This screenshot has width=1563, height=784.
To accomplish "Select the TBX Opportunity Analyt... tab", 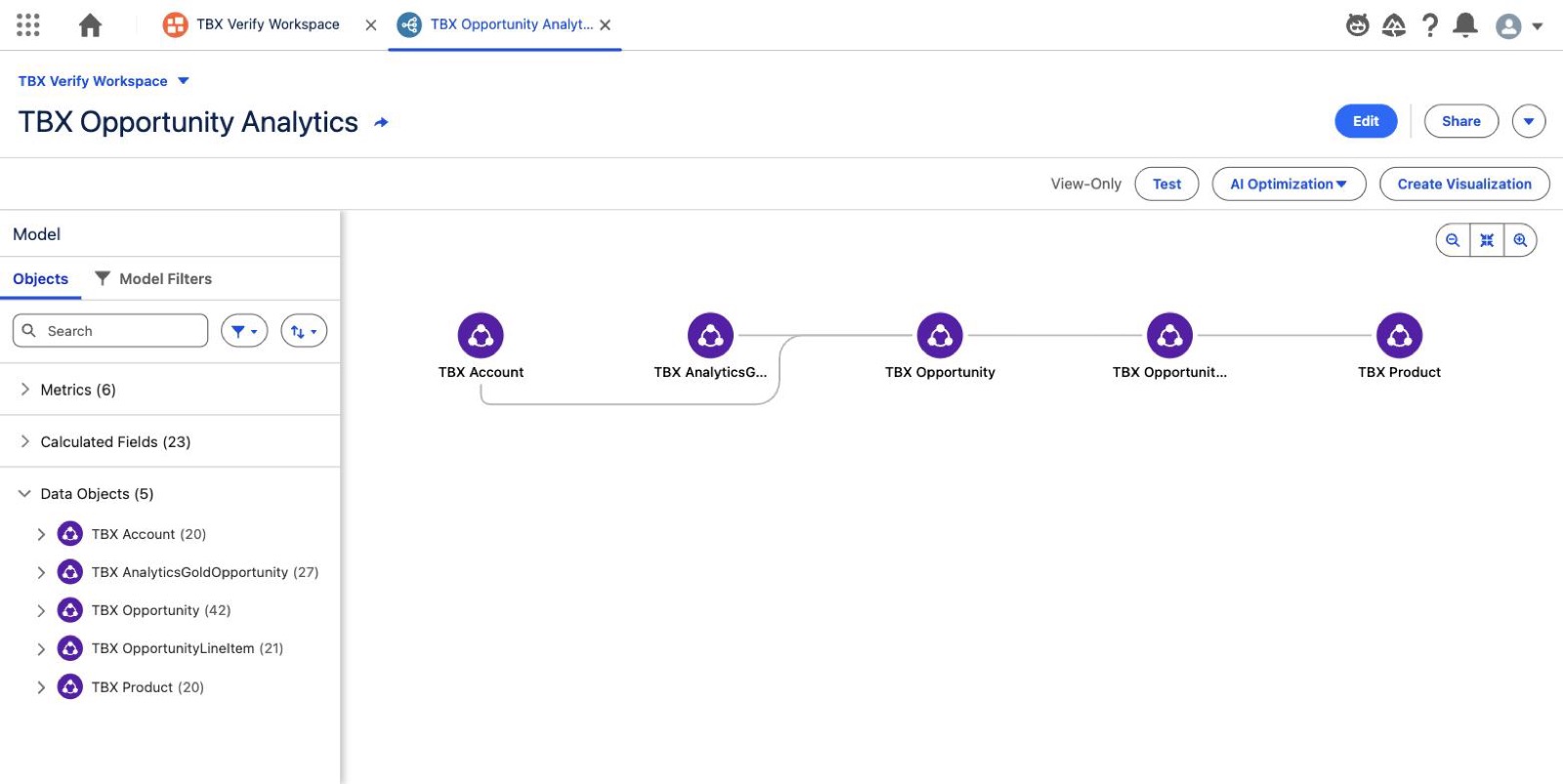I will pos(511,24).
